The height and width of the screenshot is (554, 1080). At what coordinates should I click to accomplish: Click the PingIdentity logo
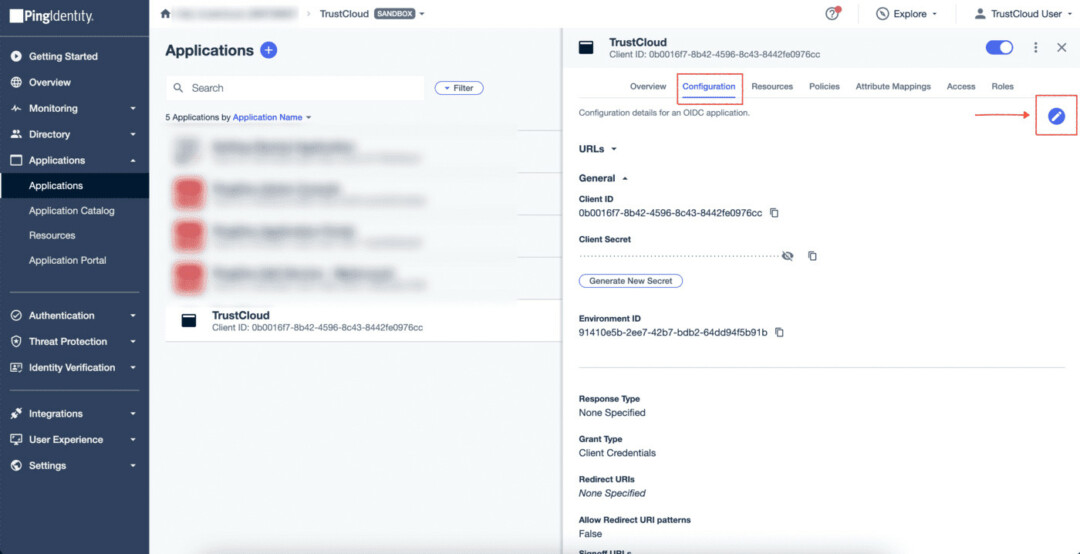(x=52, y=15)
